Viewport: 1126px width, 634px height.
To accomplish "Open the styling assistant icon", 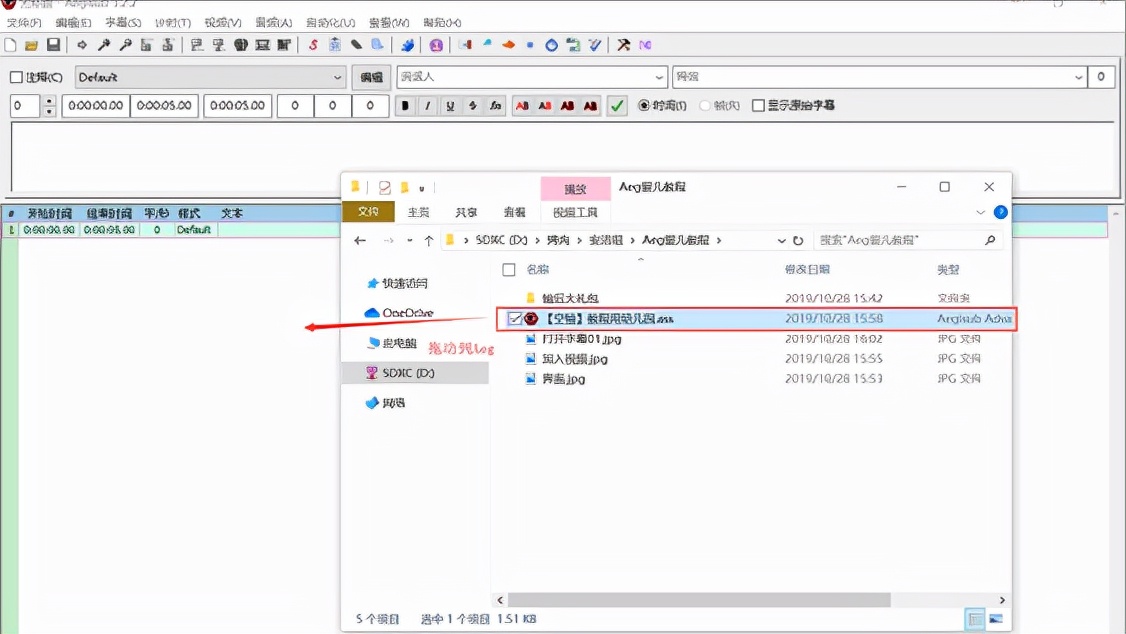I will pyautogui.click(x=487, y=45).
